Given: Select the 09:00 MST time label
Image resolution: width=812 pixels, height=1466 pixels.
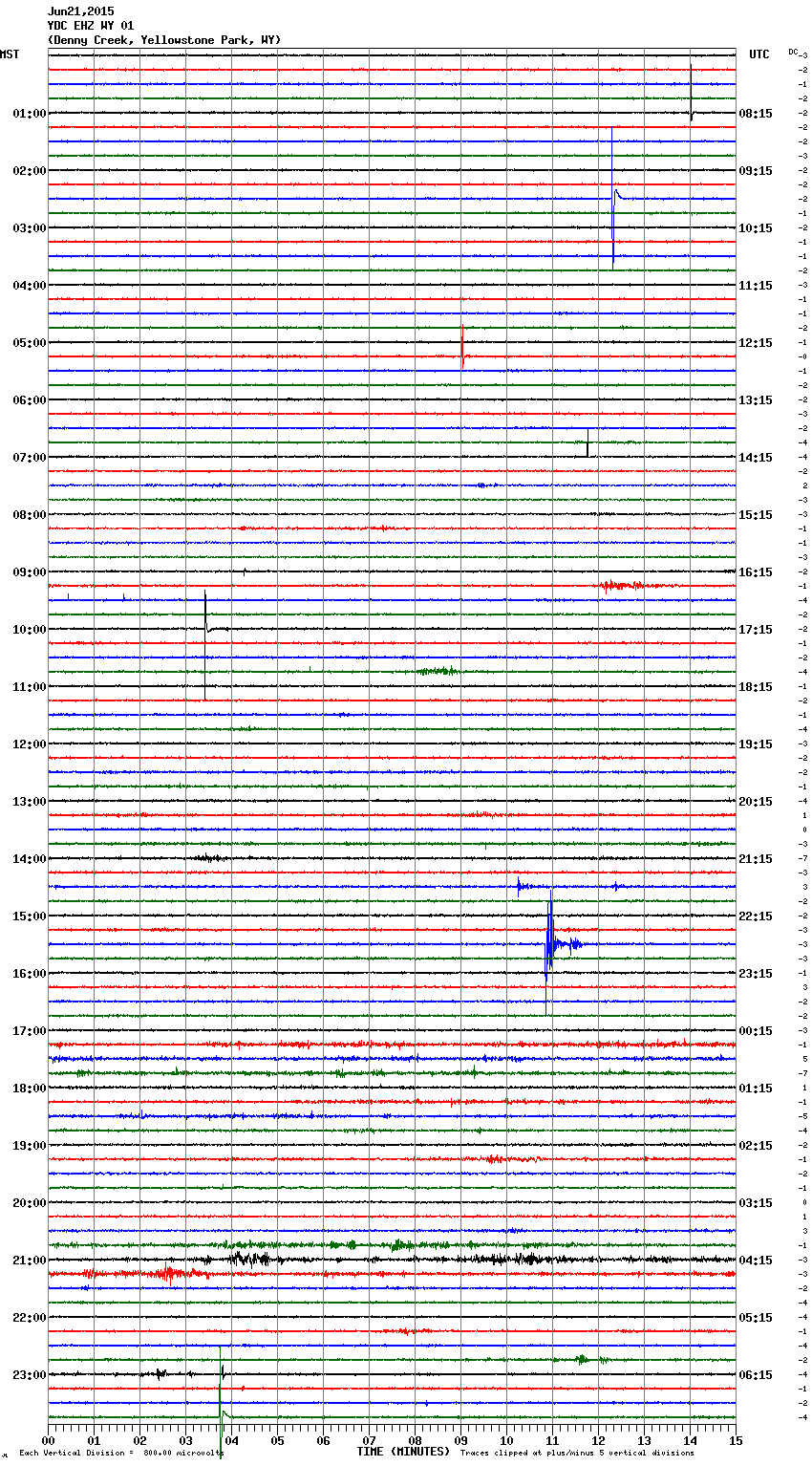Looking at the screenshot, I should point(30,572).
